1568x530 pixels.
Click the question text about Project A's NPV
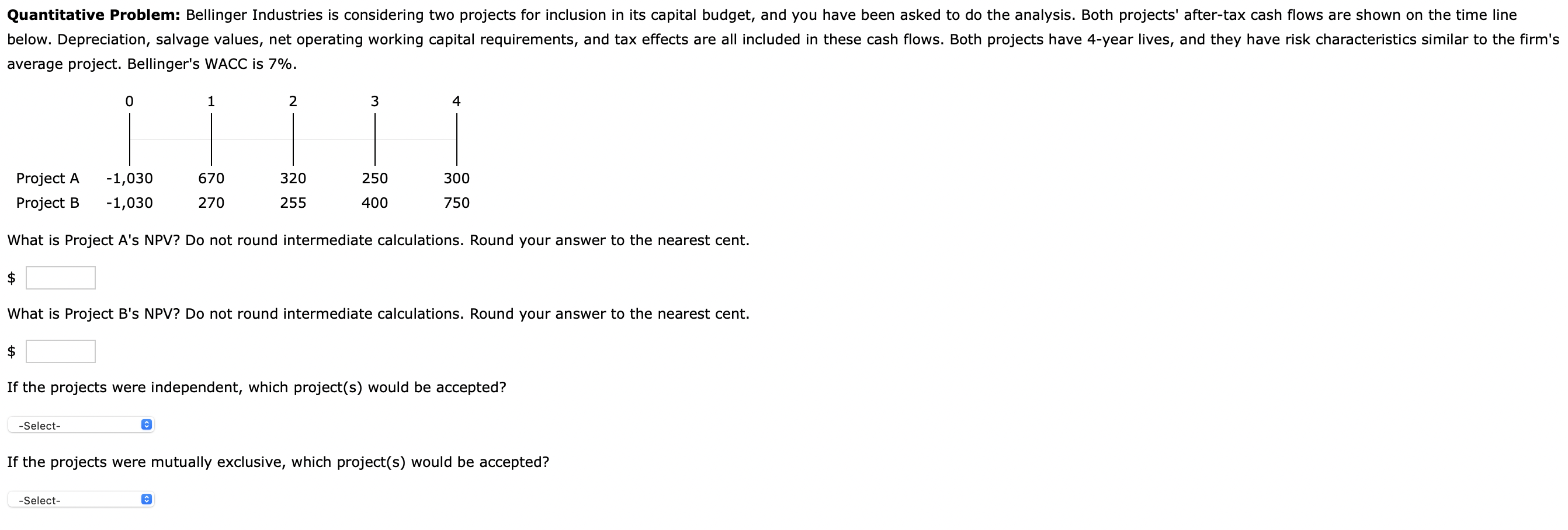377,240
